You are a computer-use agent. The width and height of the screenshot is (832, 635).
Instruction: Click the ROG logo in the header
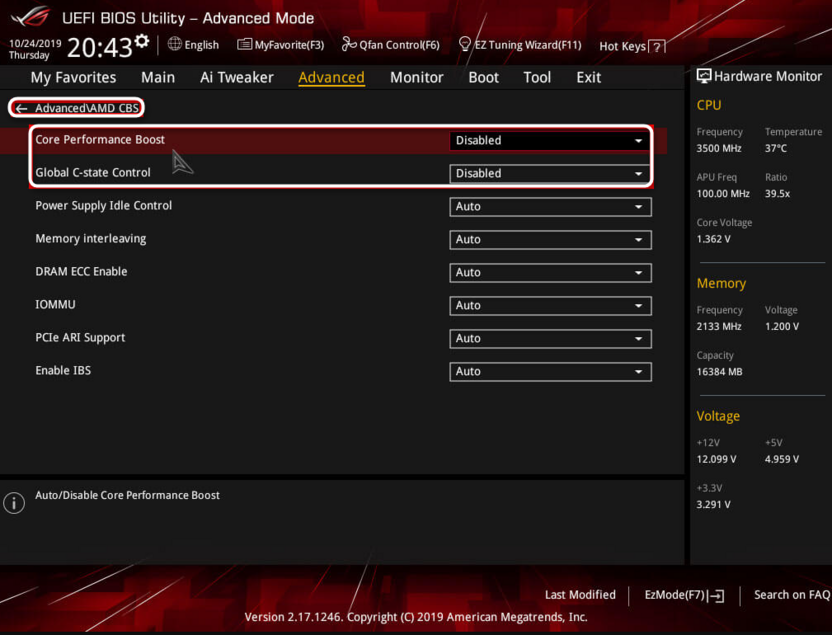point(31,17)
